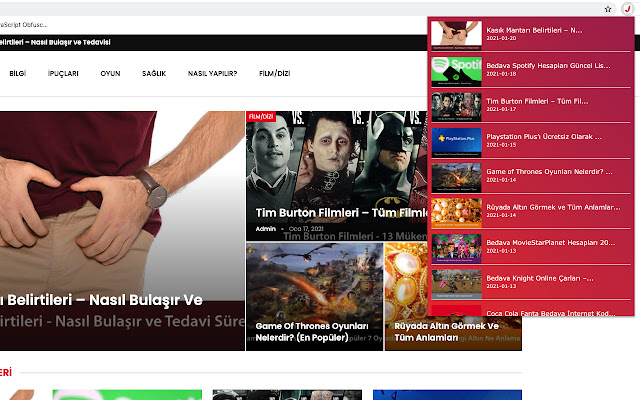The height and width of the screenshot is (400, 640).
Task: Bookmark this page with the star icon
Action: click(x=608, y=9)
